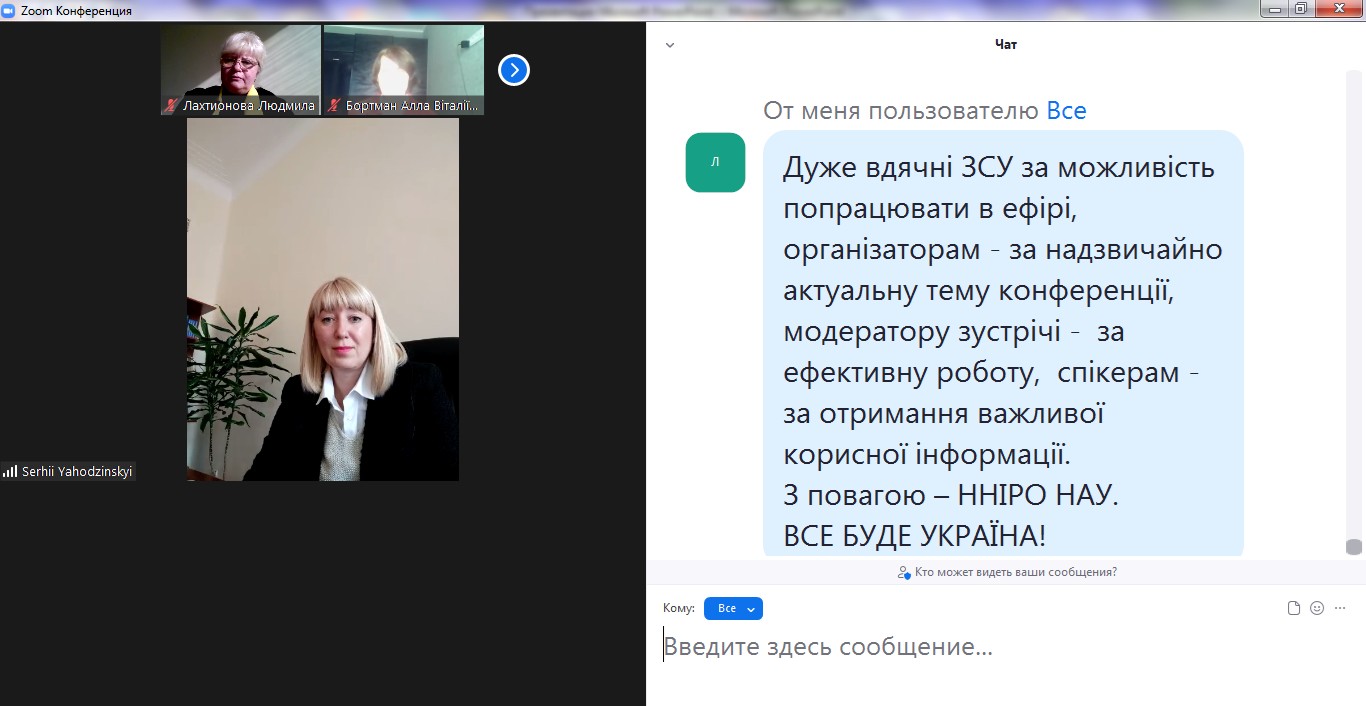
Task: Open the more chat options ellipsis
Action: pos(1341,608)
